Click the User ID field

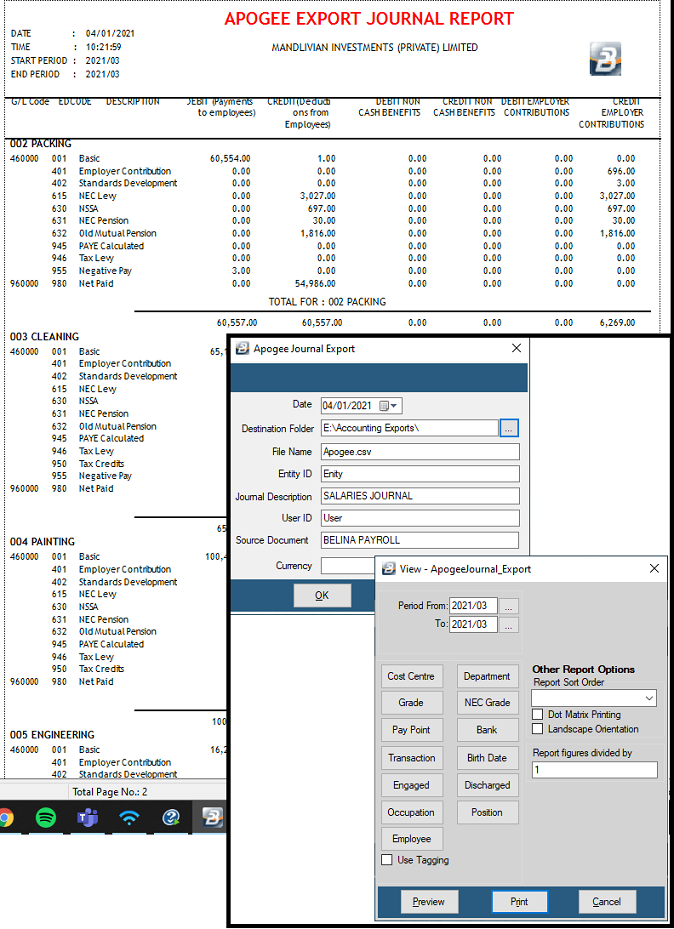pyautogui.click(x=420, y=518)
